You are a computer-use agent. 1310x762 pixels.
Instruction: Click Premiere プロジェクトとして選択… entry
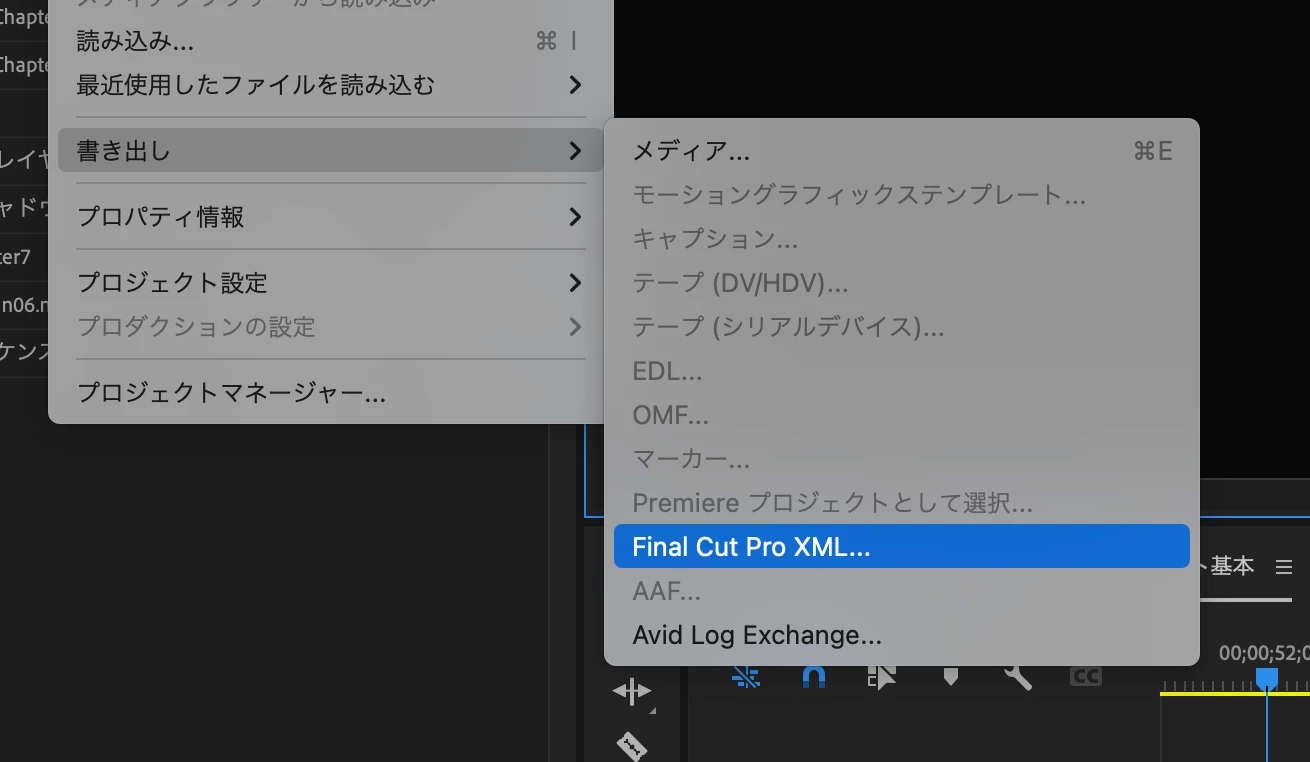[901, 503]
